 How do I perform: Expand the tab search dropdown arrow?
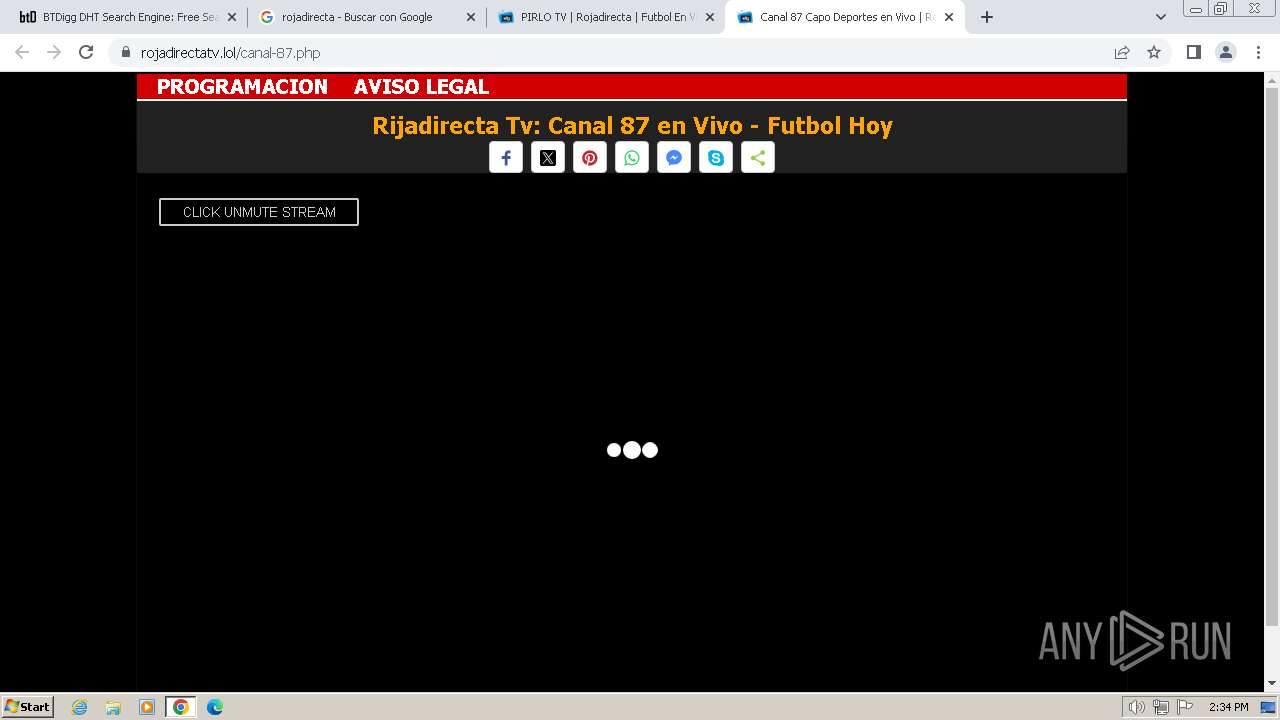tap(1161, 17)
